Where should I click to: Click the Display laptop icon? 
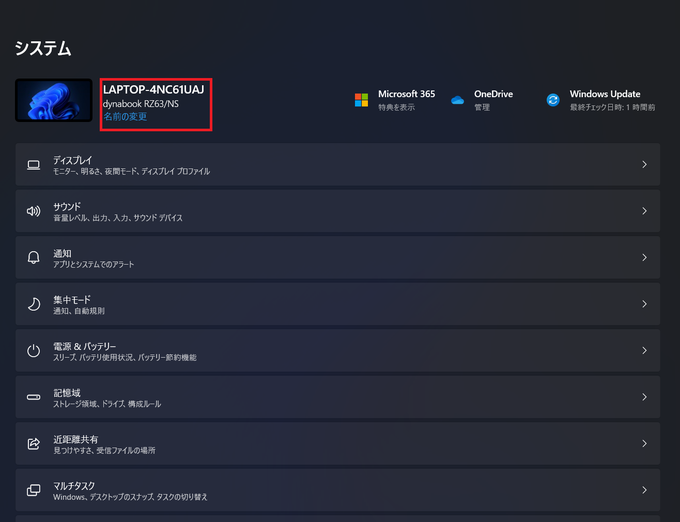coord(33,165)
